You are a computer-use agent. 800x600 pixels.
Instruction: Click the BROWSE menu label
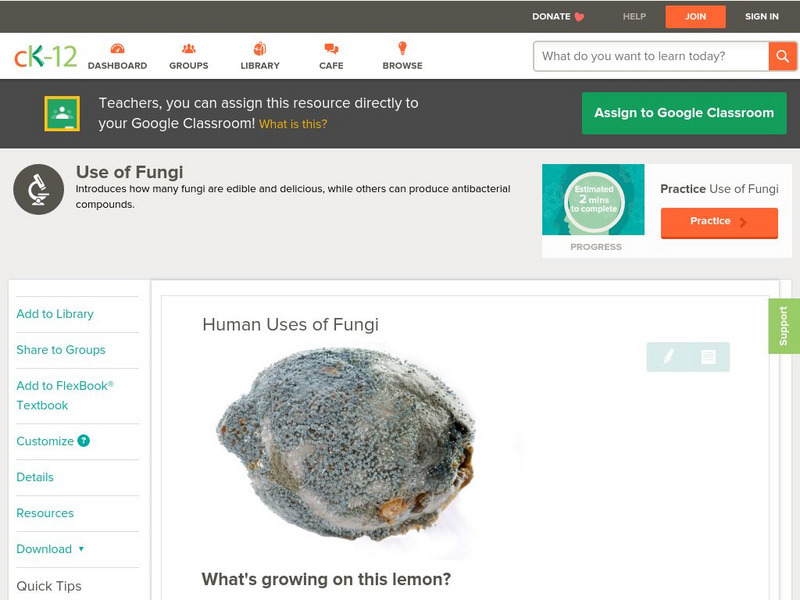pyautogui.click(x=403, y=66)
